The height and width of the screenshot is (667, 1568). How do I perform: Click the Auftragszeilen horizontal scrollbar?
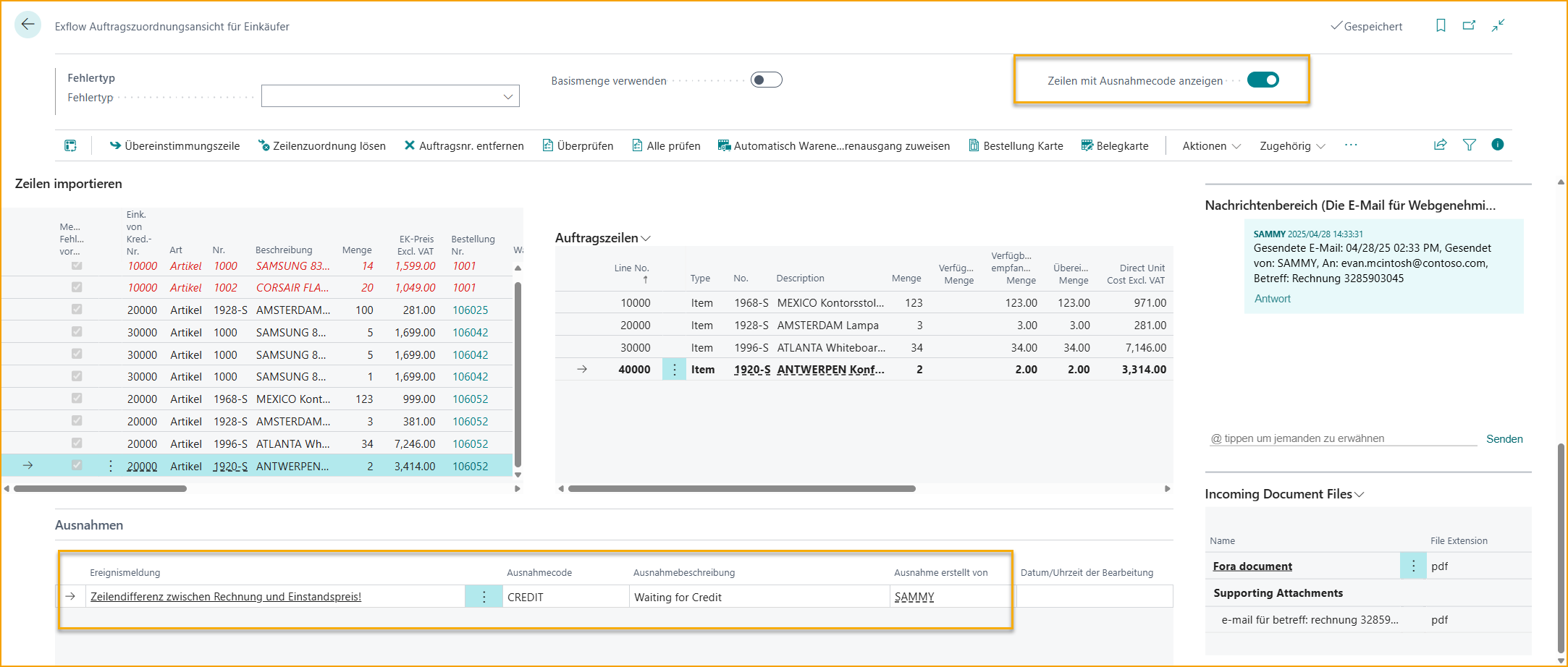[x=741, y=488]
